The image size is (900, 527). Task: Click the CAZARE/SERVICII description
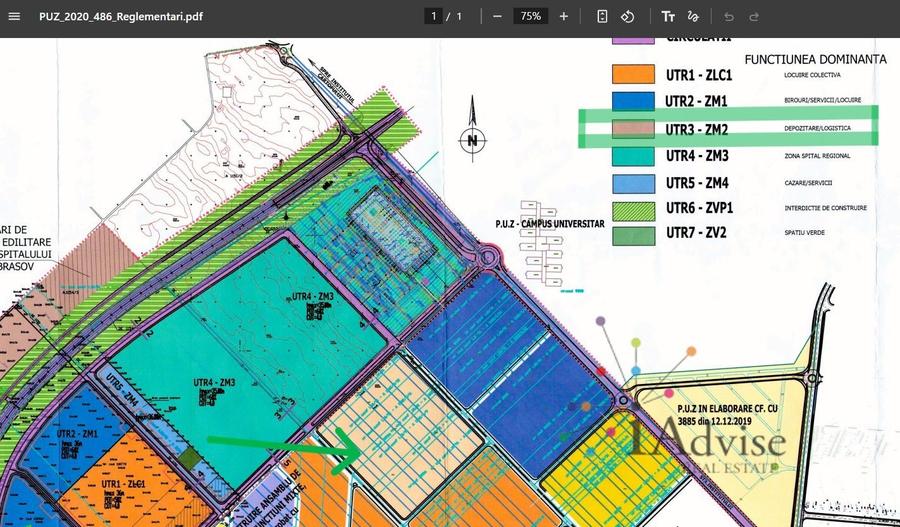808,183
